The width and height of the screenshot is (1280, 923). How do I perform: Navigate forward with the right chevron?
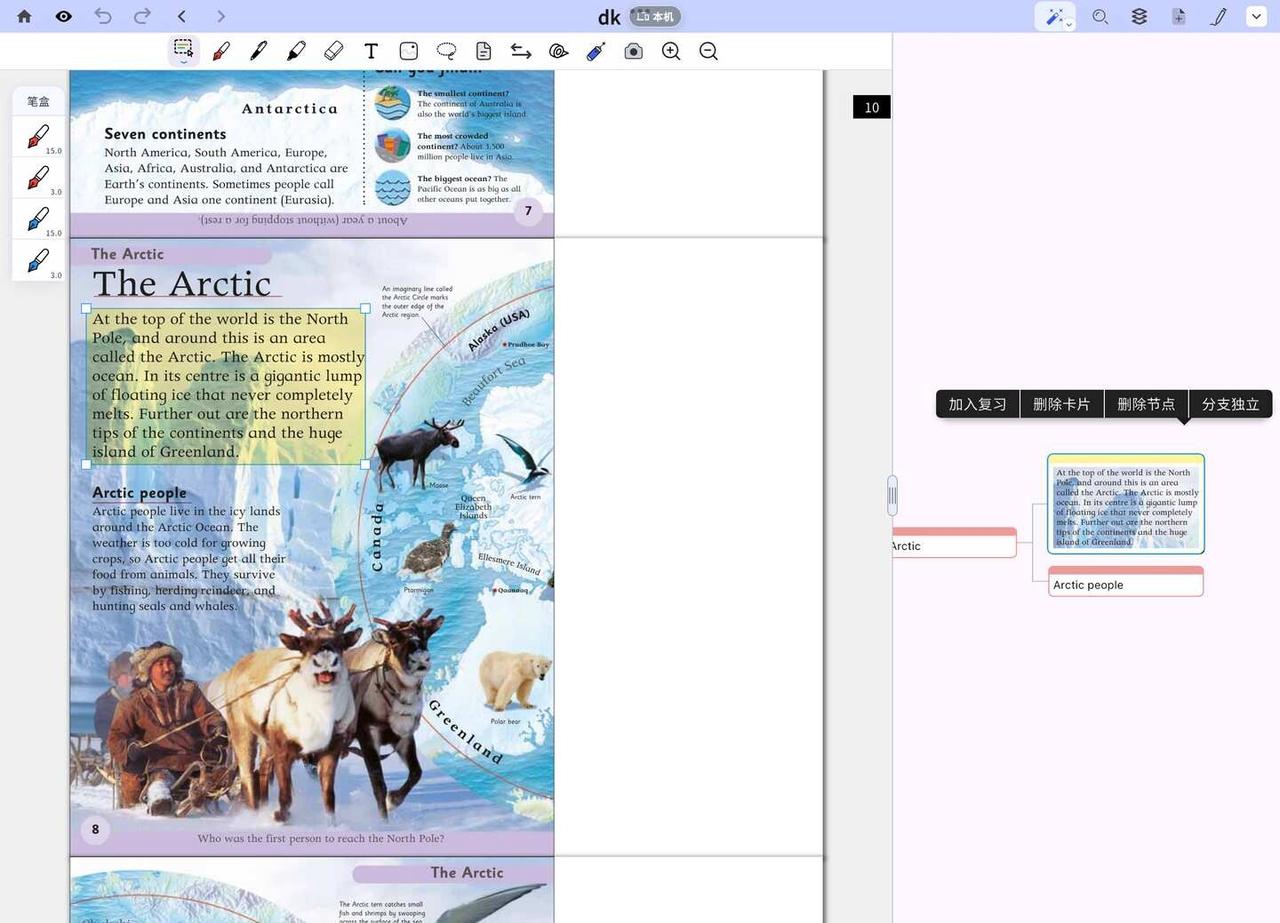tap(221, 16)
